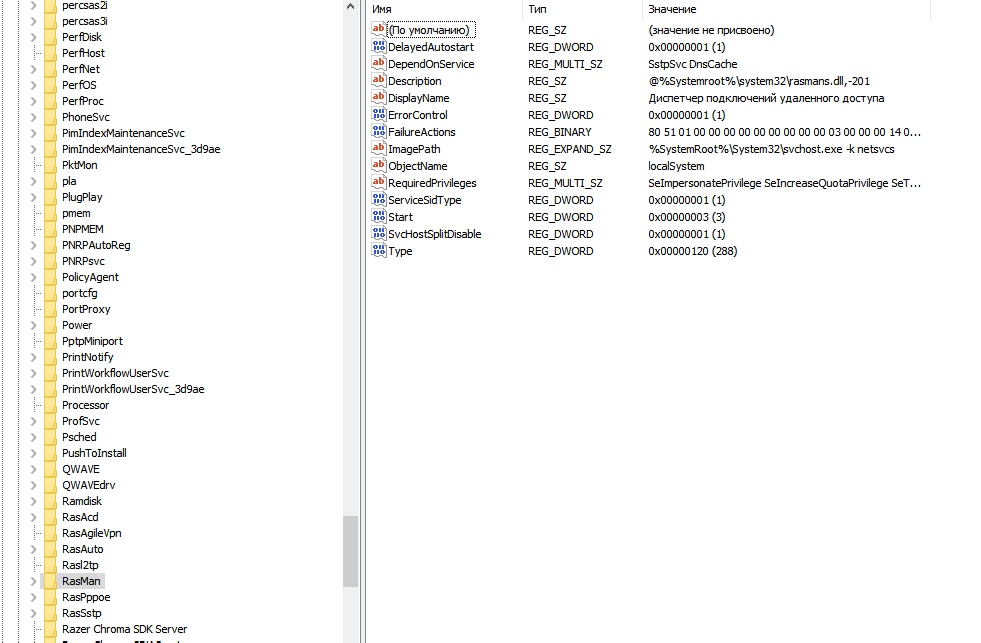
Task: Click the Ramdisk folder icon
Action: coord(50,501)
